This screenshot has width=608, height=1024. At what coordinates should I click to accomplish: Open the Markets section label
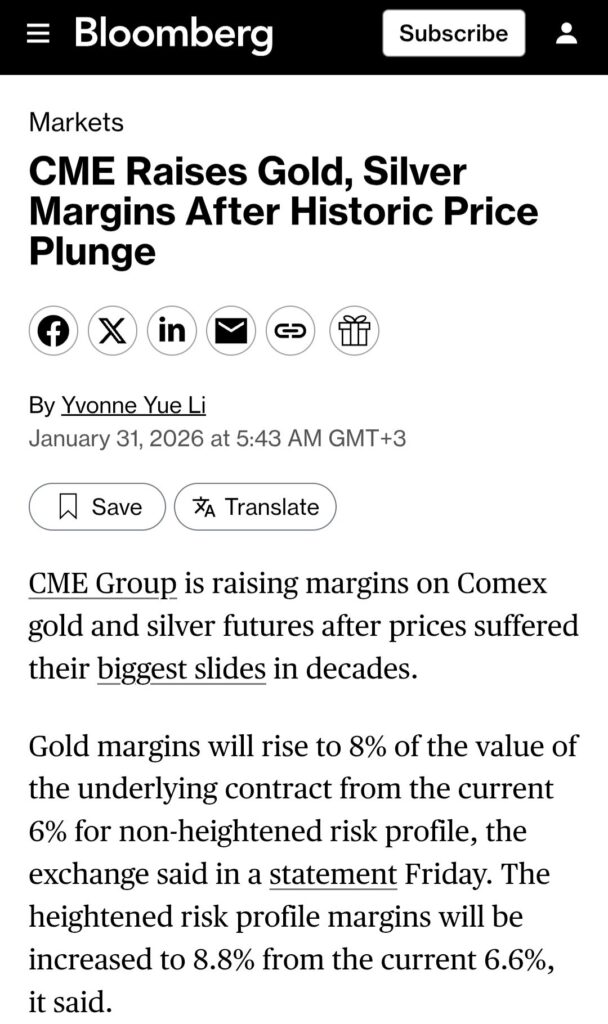click(x=76, y=123)
